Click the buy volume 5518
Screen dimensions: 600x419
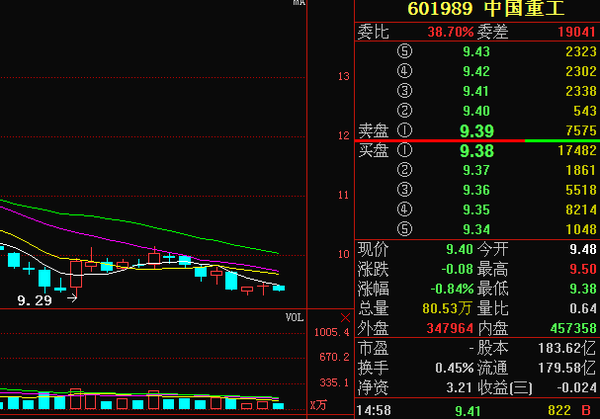pos(581,190)
